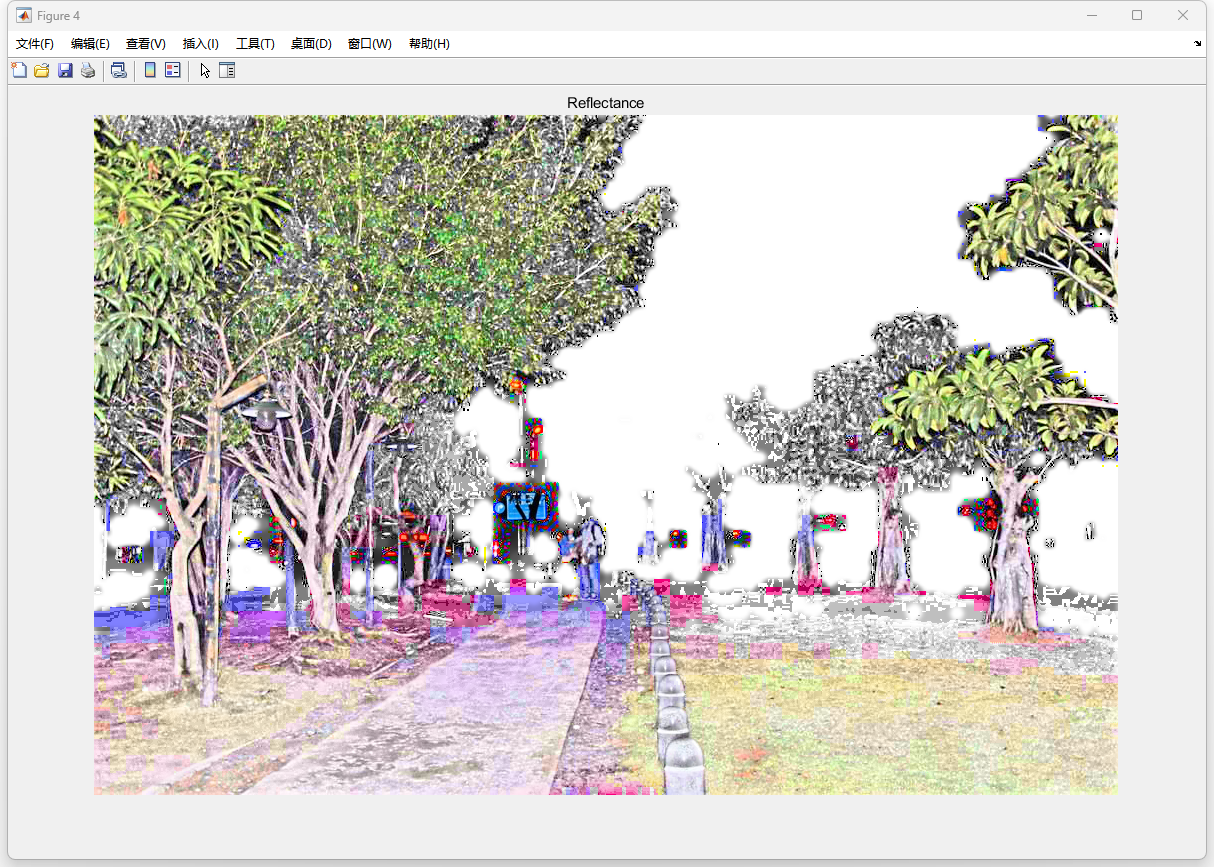Image resolution: width=1214 pixels, height=867 pixels.
Task: Insert a colorbar from the toolbar
Action: 150,70
